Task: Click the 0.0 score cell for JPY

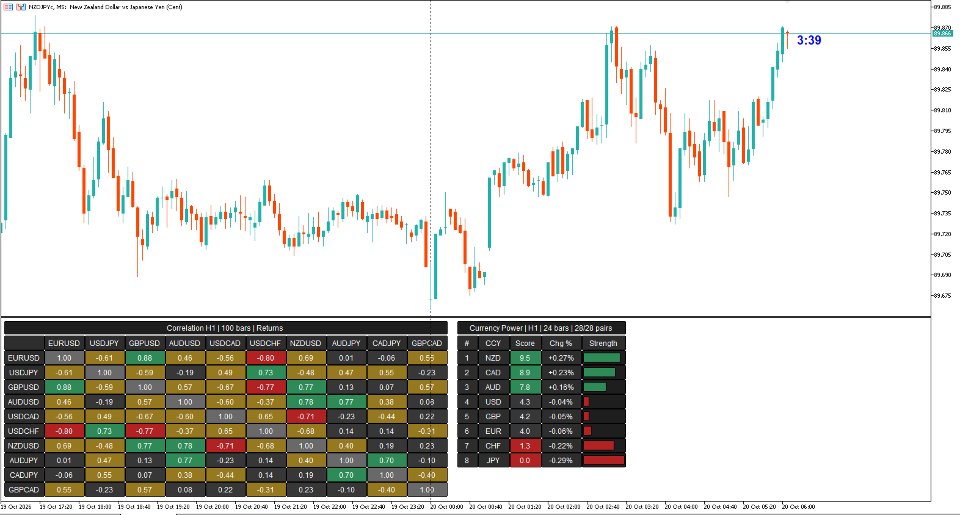Action: coord(525,460)
